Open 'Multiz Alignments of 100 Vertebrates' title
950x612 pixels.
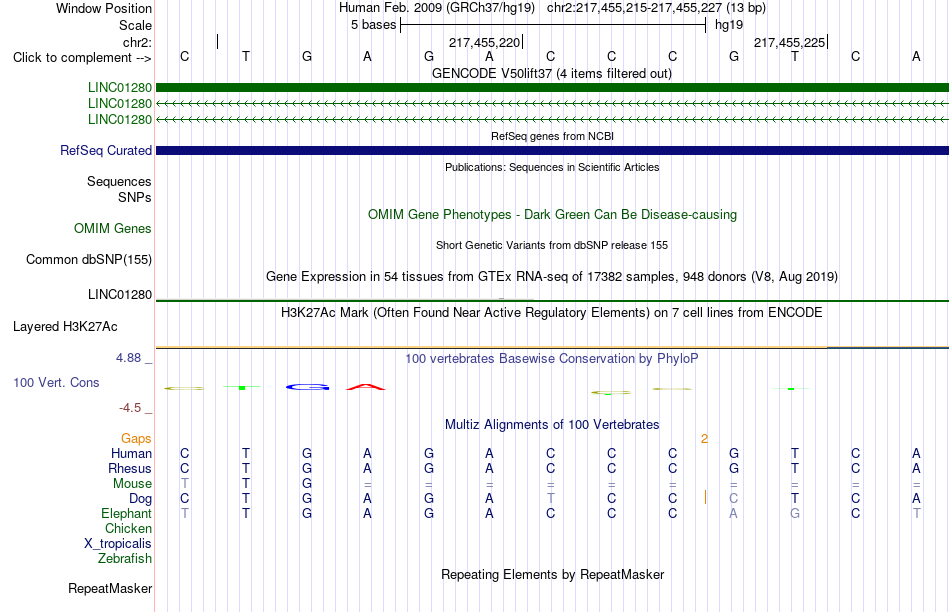pyautogui.click(x=552, y=425)
